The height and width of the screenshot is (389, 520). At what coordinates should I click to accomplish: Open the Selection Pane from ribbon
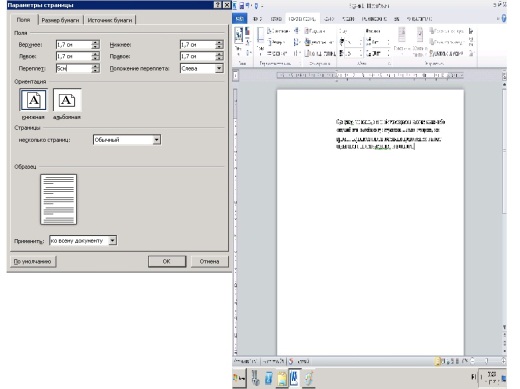pyautogui.click(x=447, y=53)
